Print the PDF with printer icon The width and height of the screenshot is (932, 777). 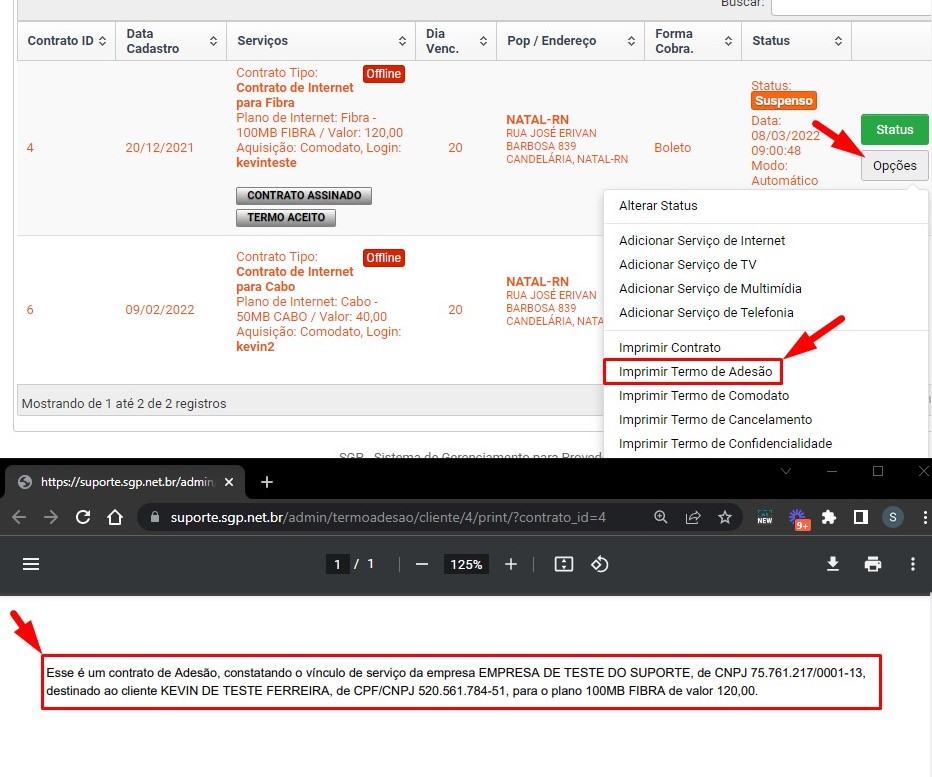click(x=873, y=564)
